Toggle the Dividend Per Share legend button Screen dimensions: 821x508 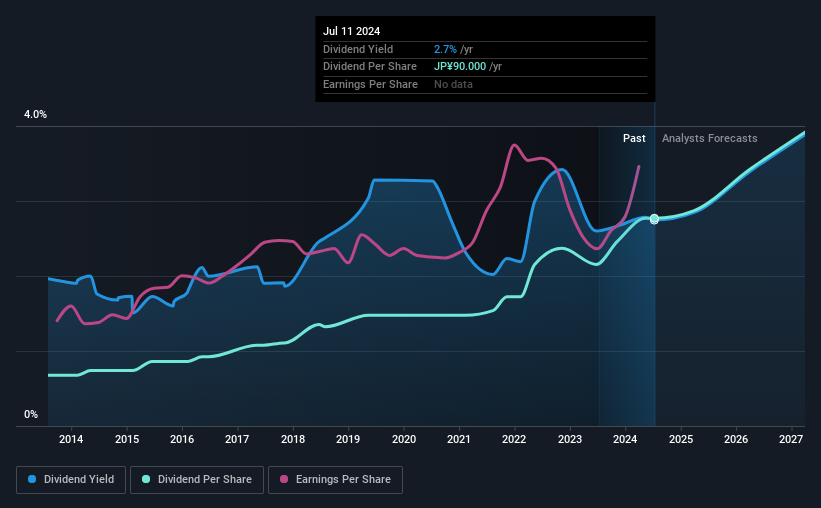point(197,480)
